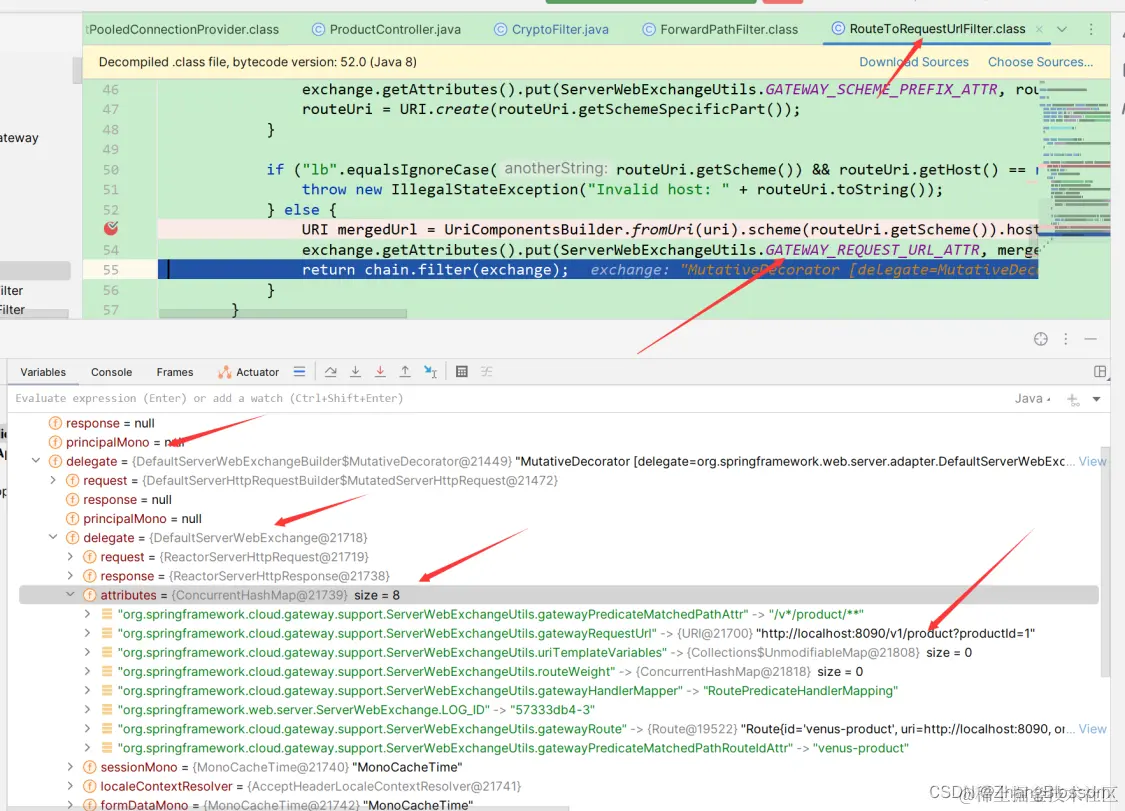Open the debug panel vertical dots options

click(1065, 339)
